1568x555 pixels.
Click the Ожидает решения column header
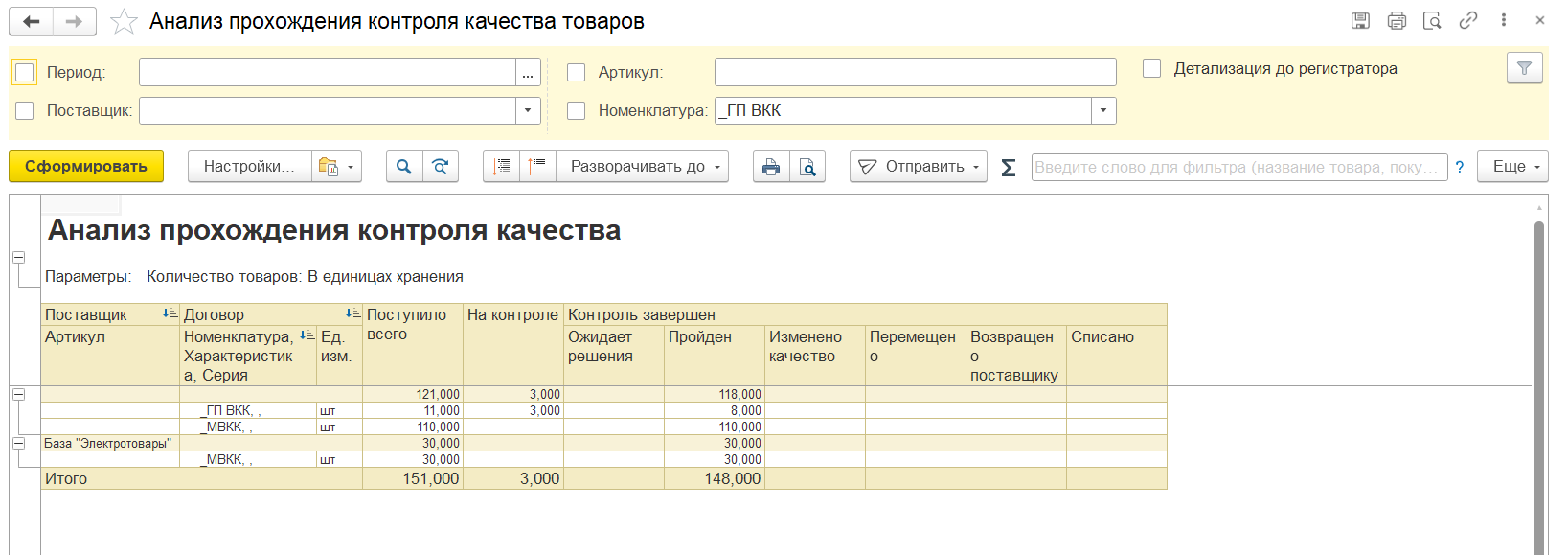click(x=614, y=356)
